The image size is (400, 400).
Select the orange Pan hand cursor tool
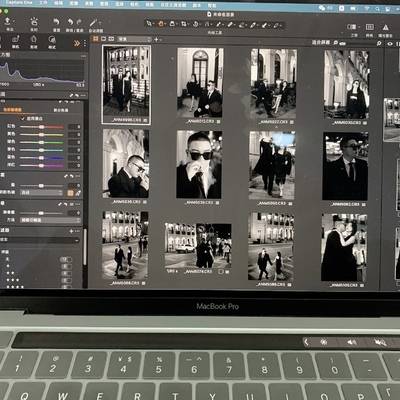[161, 24]
